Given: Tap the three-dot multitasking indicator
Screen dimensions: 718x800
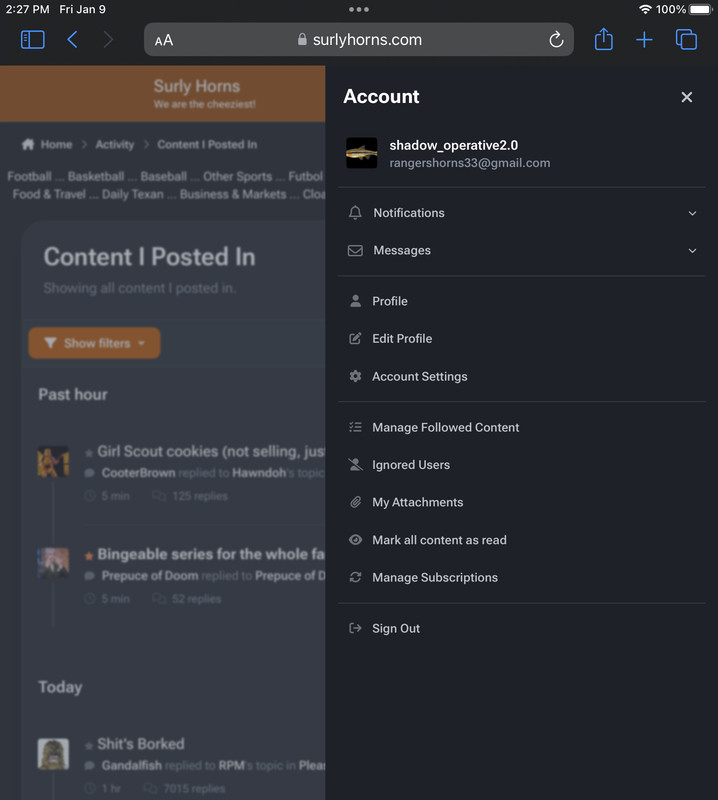Looking at the screenshot, I should [359, 9].
